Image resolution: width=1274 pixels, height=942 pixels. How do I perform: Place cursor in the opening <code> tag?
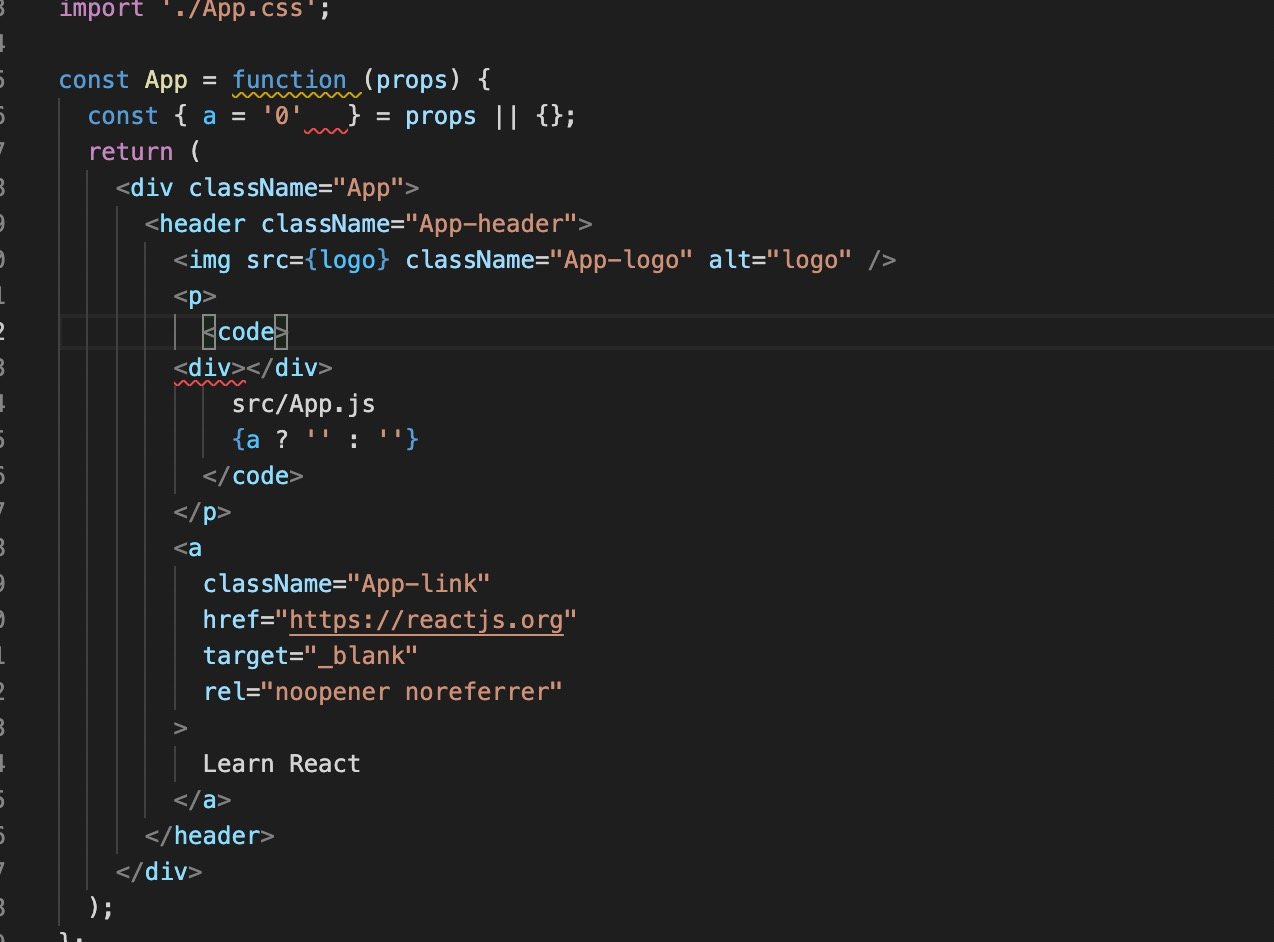click(x=245, y=332)
